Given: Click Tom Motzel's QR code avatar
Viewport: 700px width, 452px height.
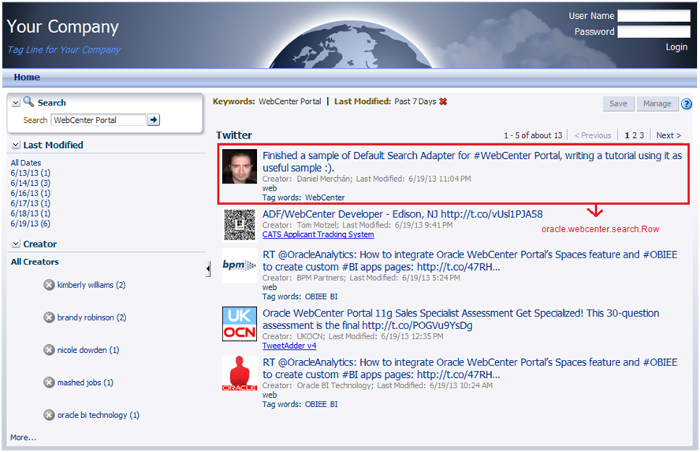Looking at the screenshot, I should click(x=240, y=225).
